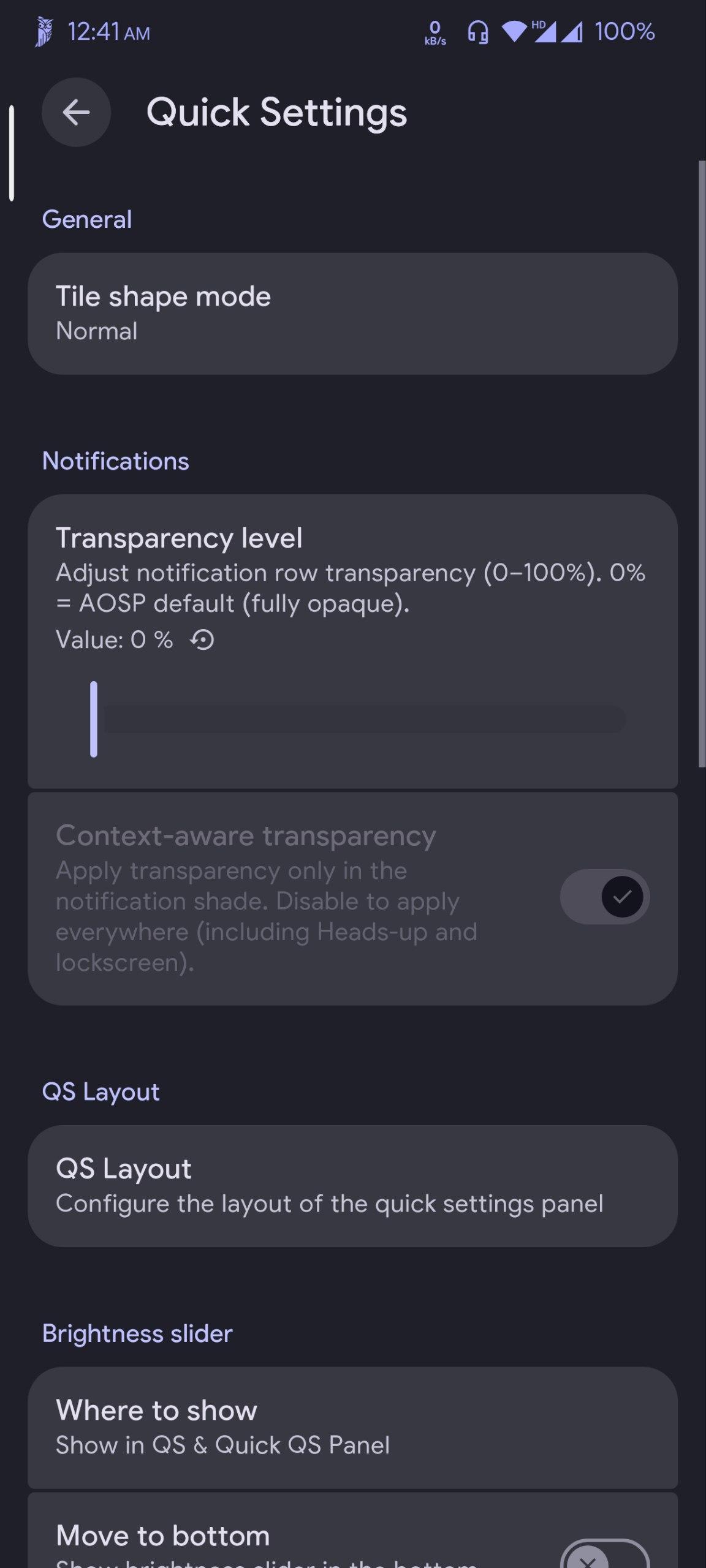
Task: Tap the clock time in status bar
Action: coord(109,32)
